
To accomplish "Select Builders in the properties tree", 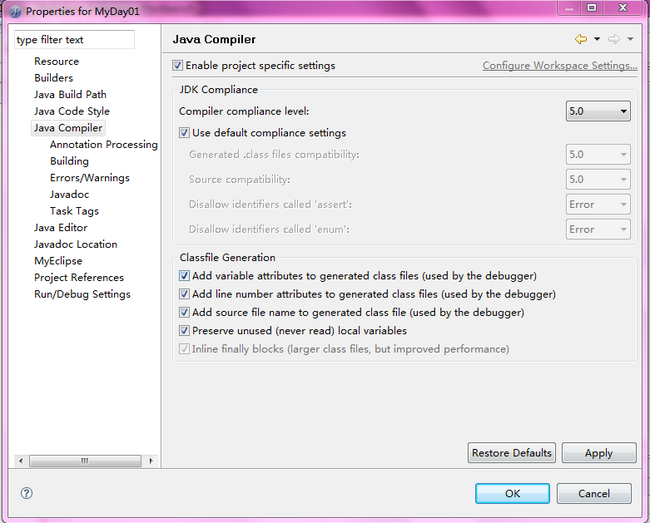I will pos(53,78).
